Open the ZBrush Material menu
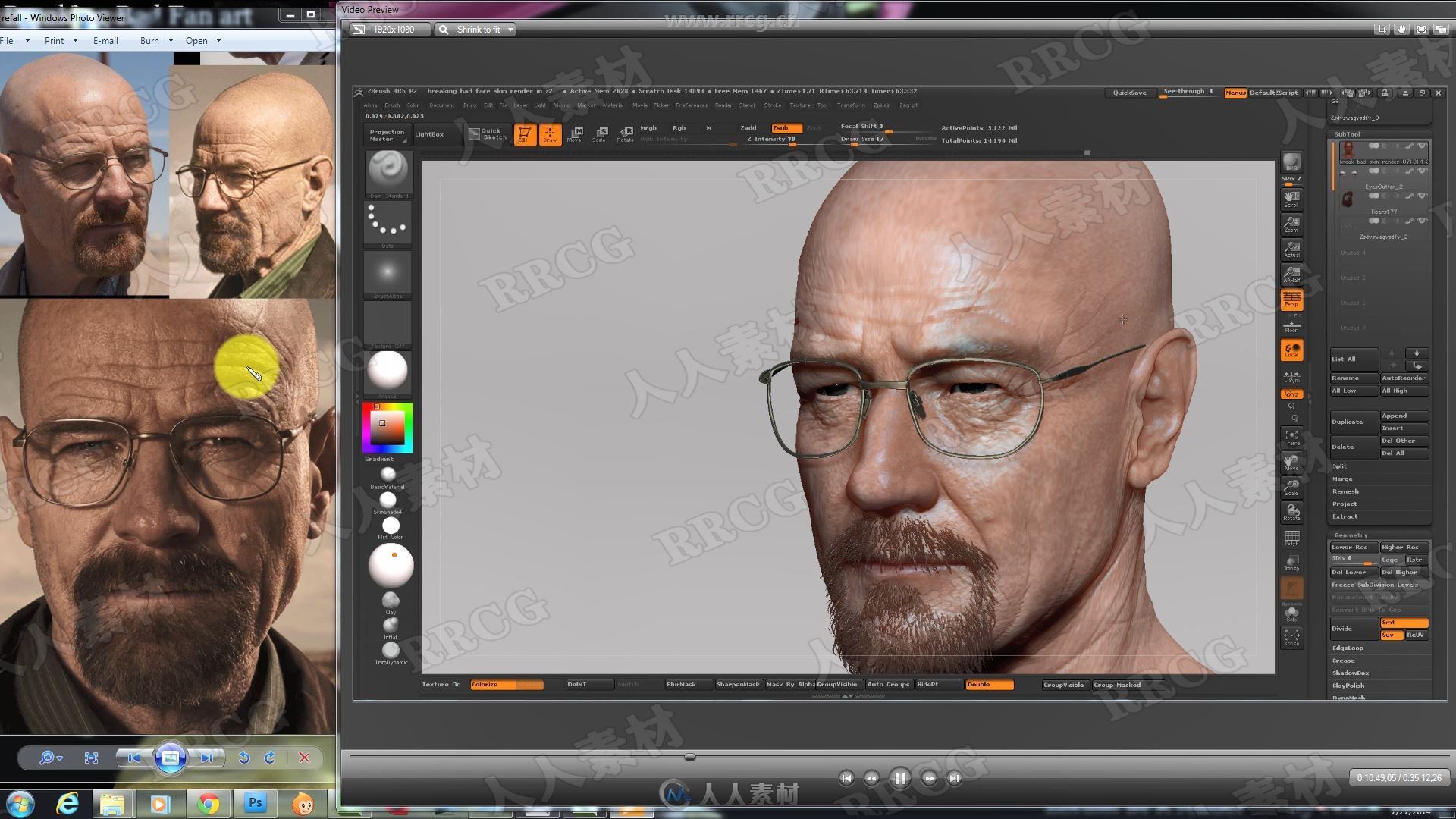This screenshot has width=1456, height=819. coord(613,105)
